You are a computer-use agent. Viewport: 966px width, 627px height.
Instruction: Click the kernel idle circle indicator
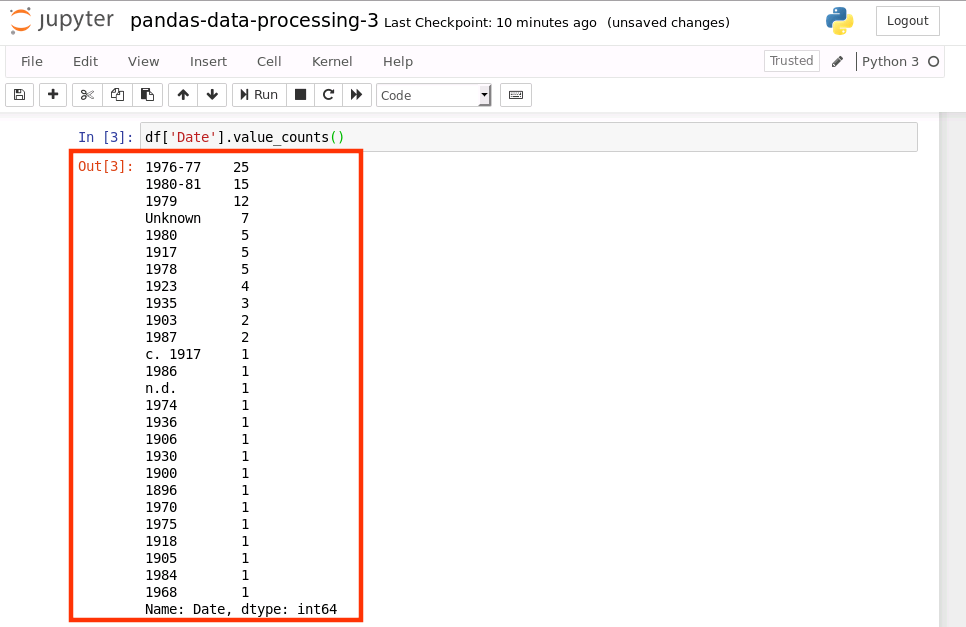click(x=933, y=62)
